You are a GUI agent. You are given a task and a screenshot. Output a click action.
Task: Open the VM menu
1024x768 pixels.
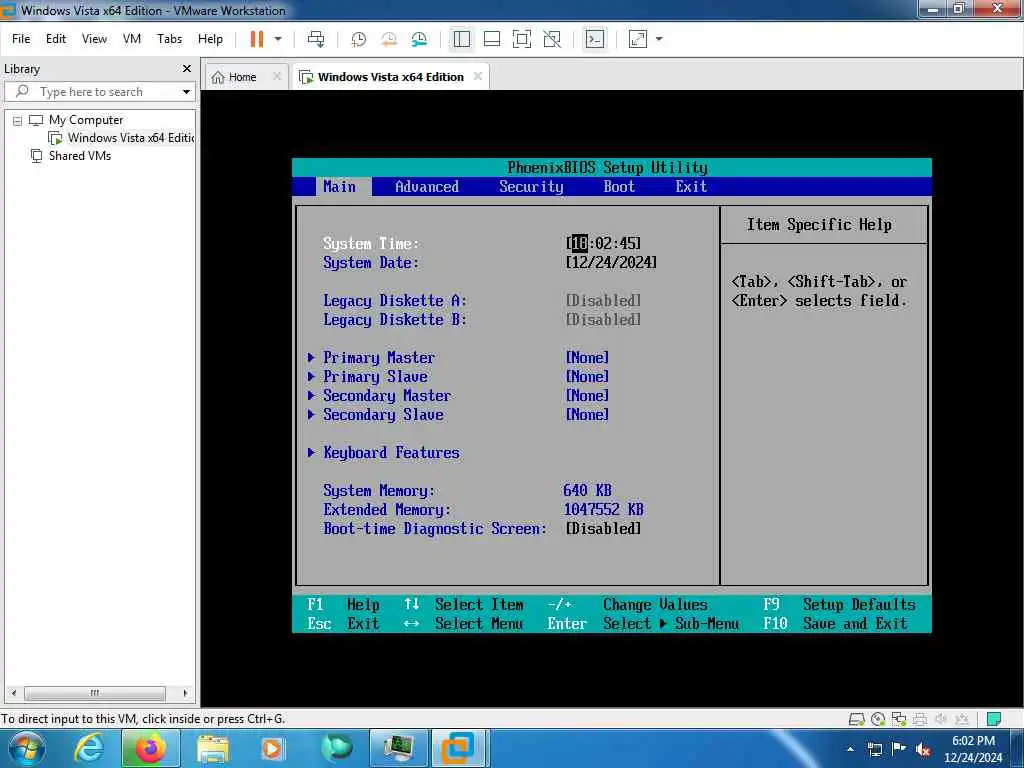(132, 39)
